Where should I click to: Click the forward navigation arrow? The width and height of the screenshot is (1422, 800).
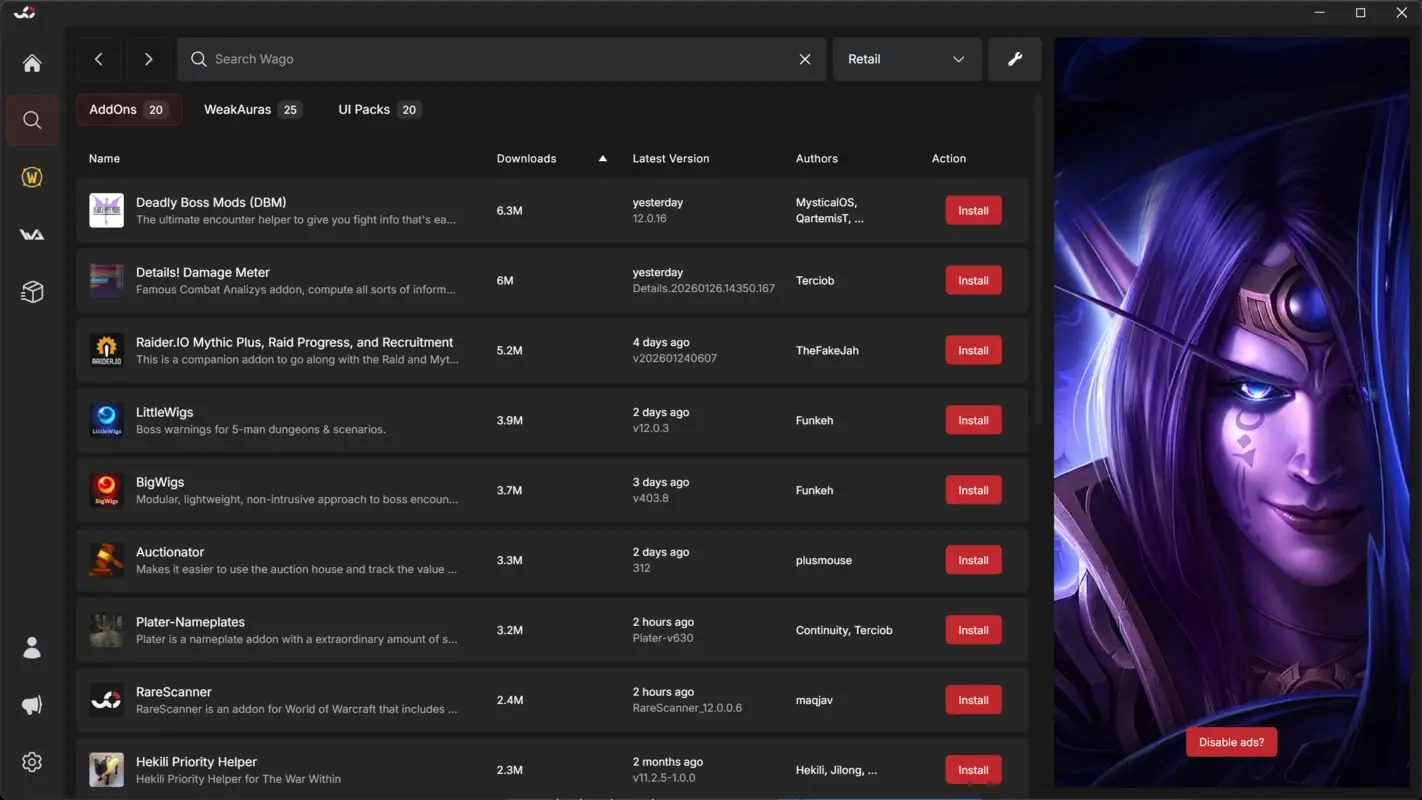[147, 59]
